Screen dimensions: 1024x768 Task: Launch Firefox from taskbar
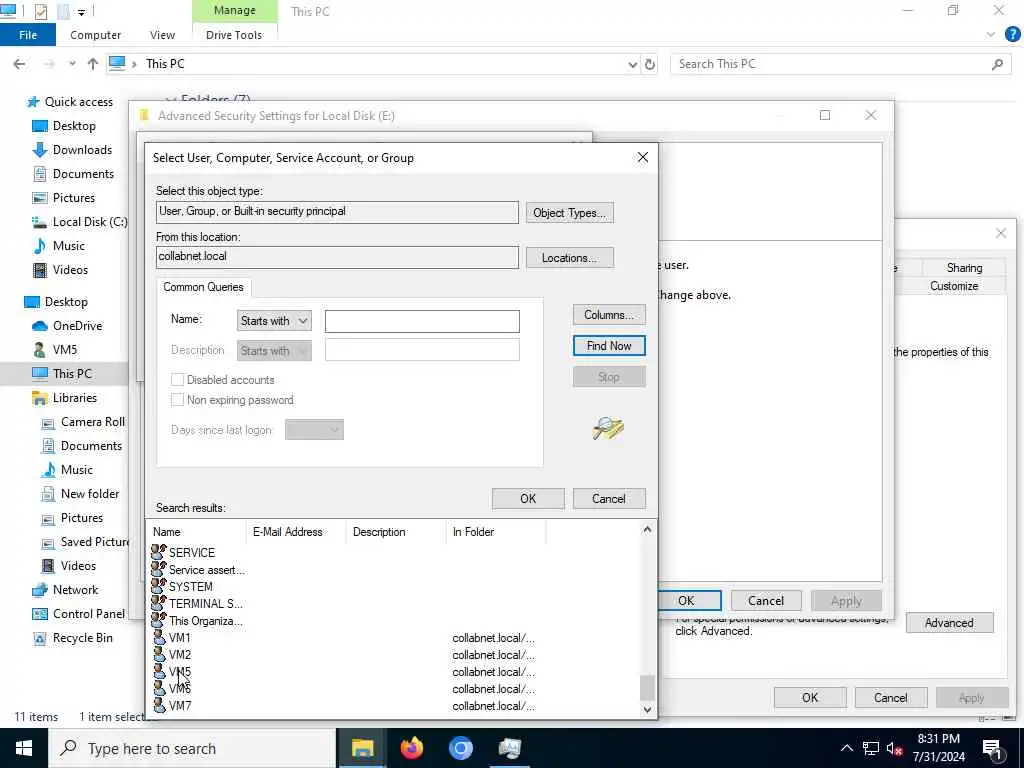click(x=411, y=748)
